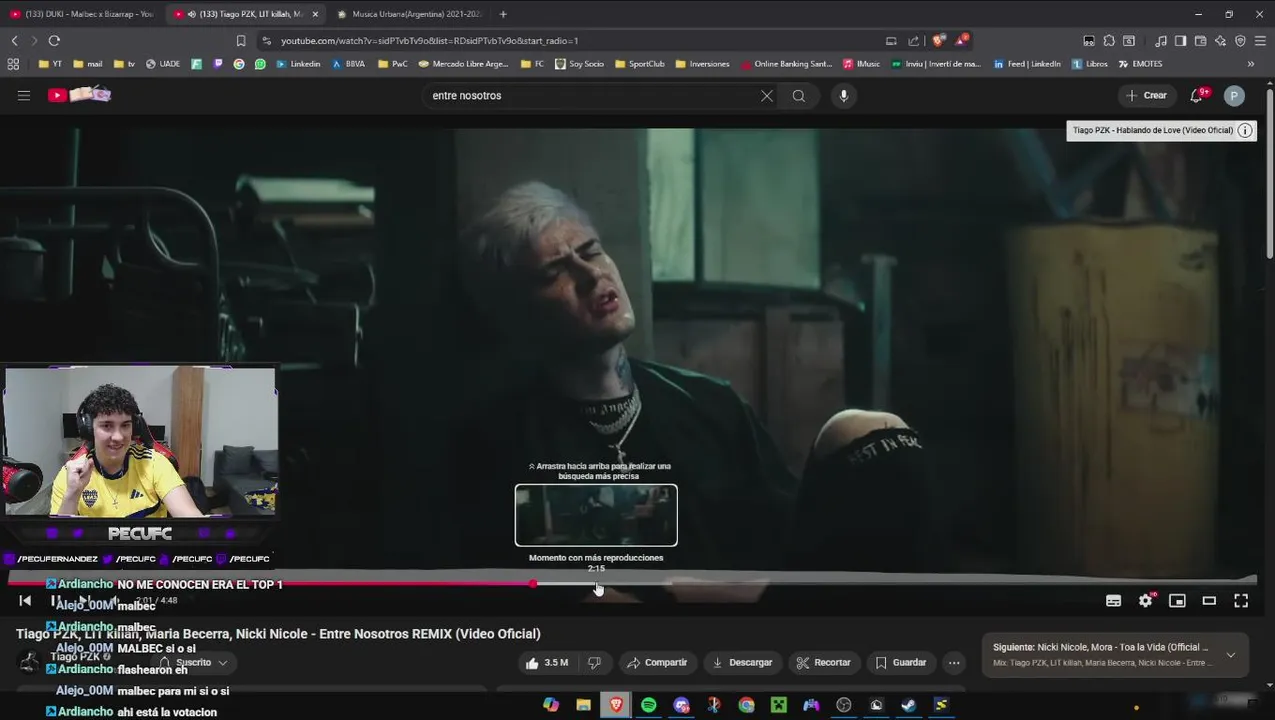The image size is (1275, 720).
Task: Open File Explorer from the taskbar
Action: tap(584, 705)
